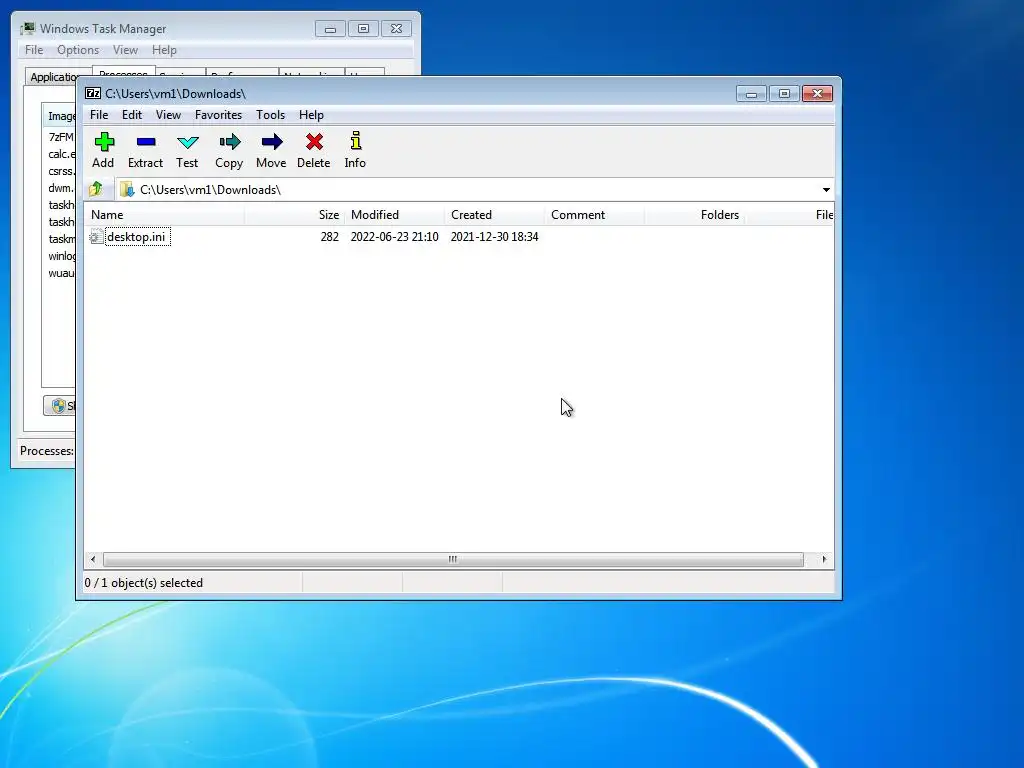Screen dimensions: 1024x768
Task: Open Task Manager Options menu
Action: click(78, 50)
